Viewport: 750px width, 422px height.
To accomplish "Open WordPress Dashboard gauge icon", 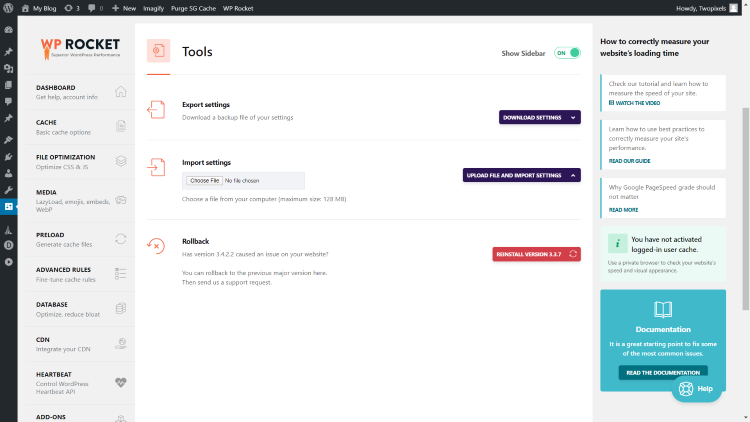I will click(x=8, y=30).
